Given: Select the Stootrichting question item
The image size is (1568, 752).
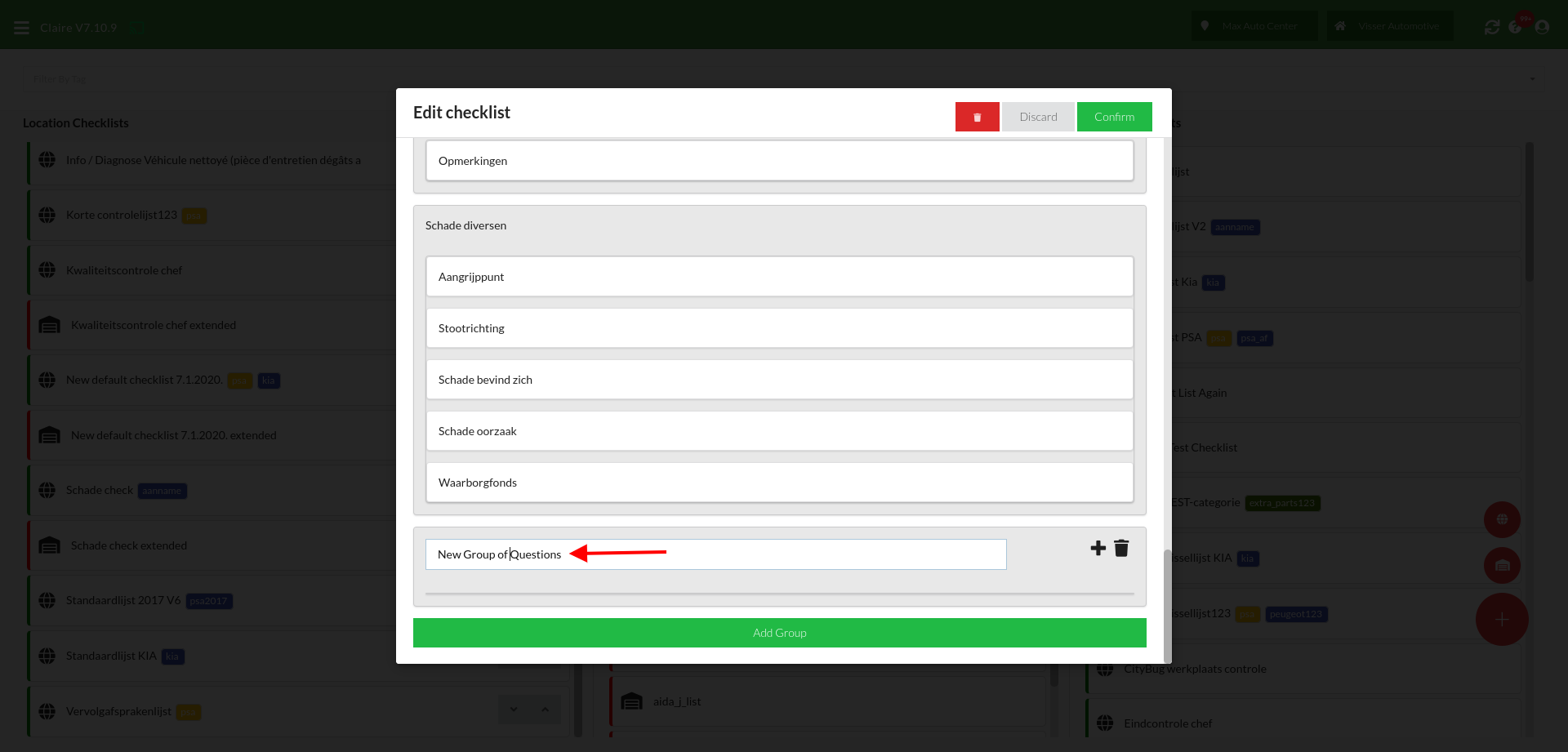Looking at the screenshot, I should [x=779, y=328].
